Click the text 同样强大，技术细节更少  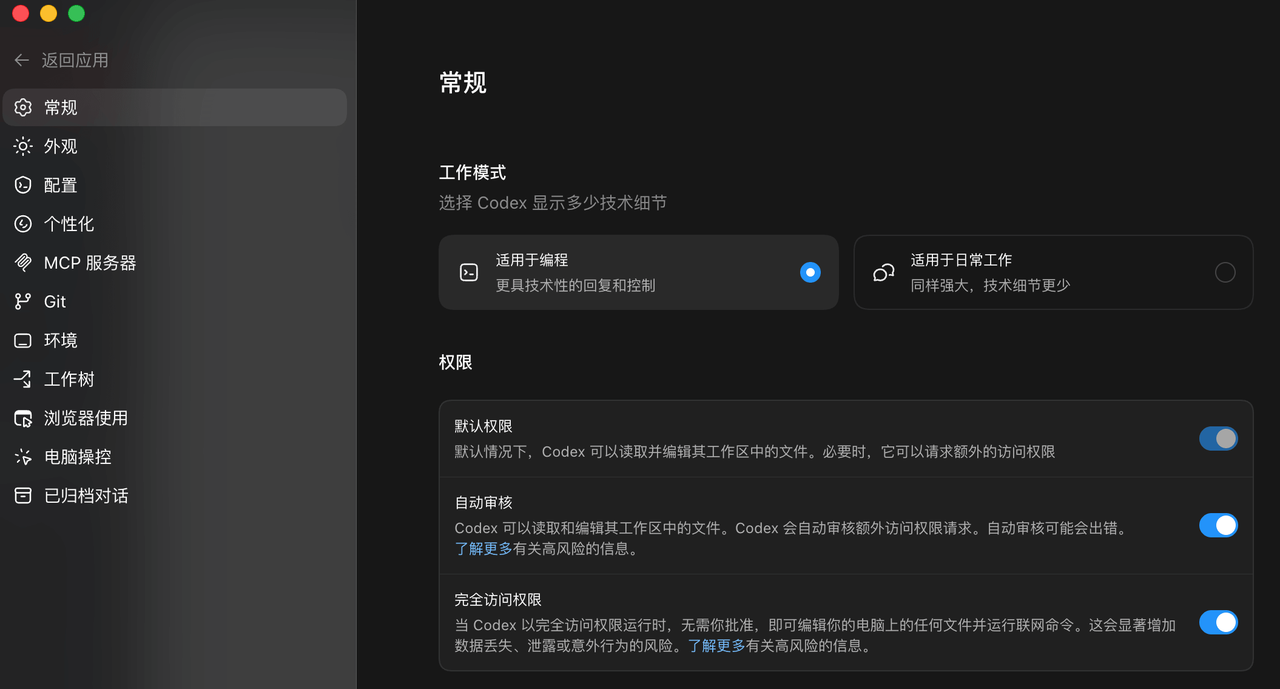pos(991,285)
